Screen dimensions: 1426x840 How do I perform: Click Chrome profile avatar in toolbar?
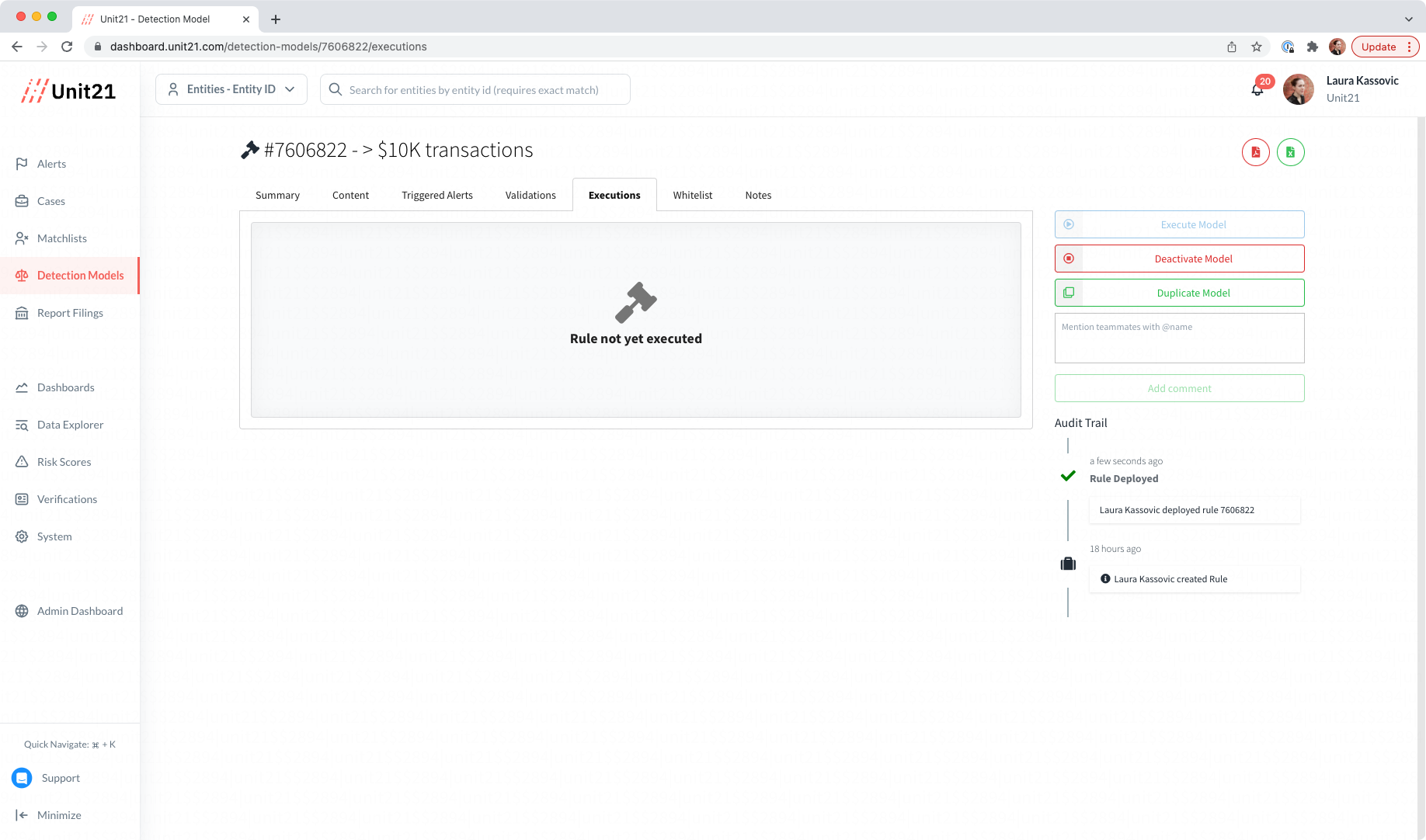click(1337, 47)
